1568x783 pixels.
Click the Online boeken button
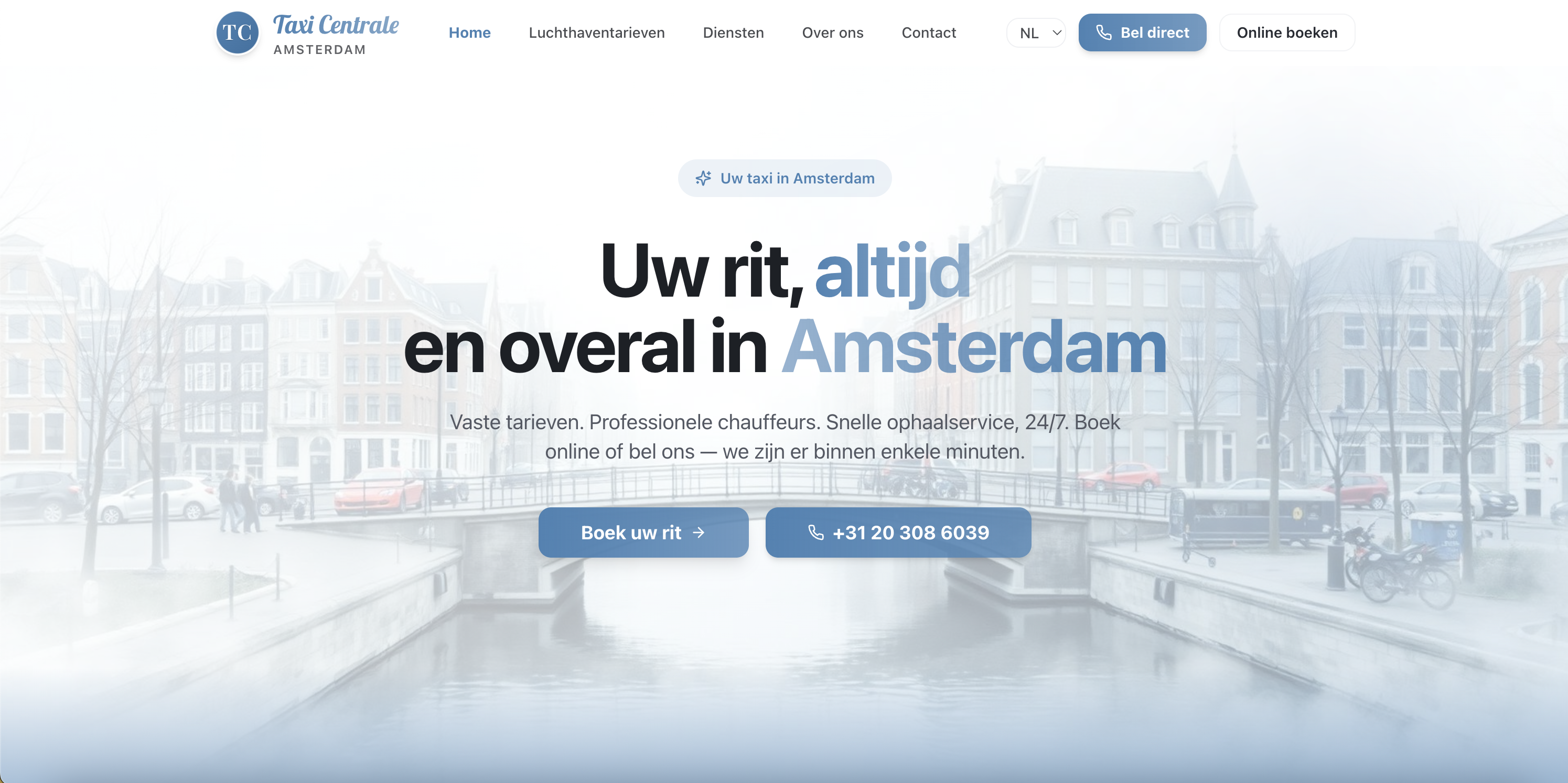pos(1286,33)
